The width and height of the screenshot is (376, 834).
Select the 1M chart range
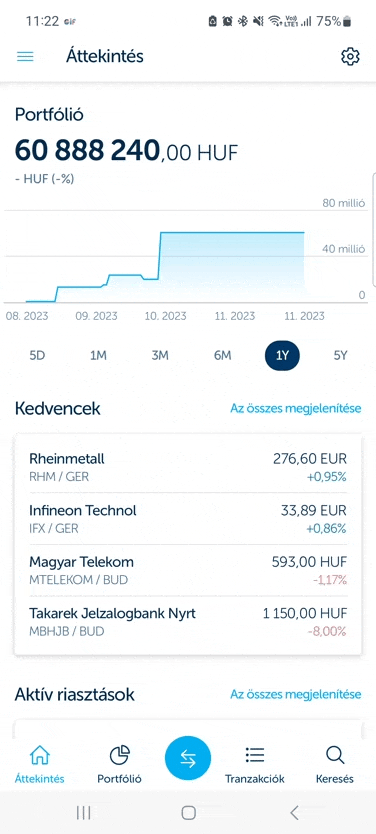pyautogui.click(x=98, y=356)
